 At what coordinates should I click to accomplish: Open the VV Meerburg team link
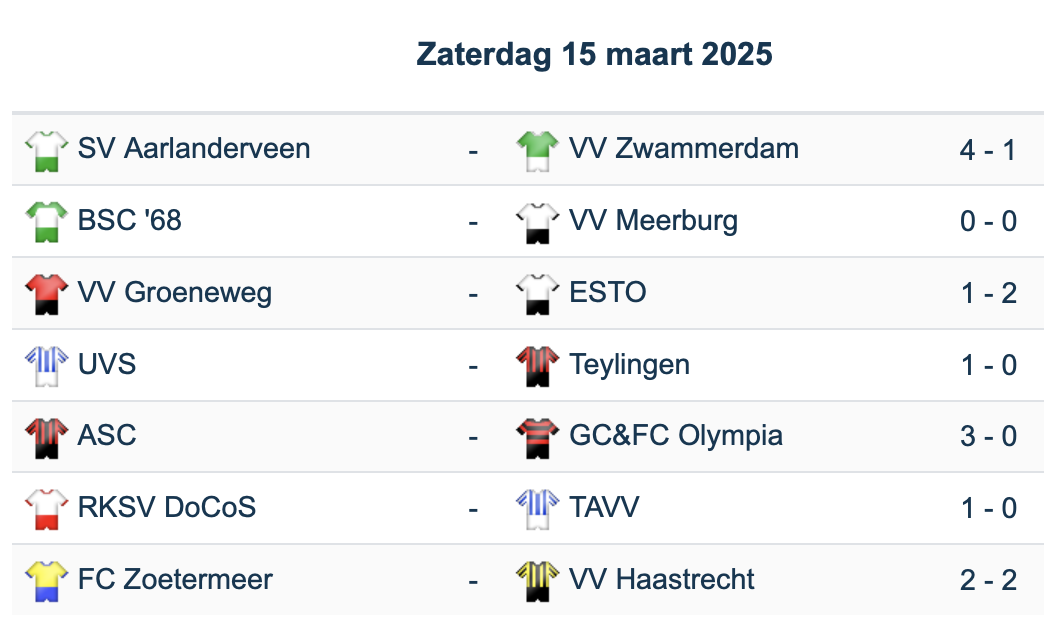click(653, 221)
